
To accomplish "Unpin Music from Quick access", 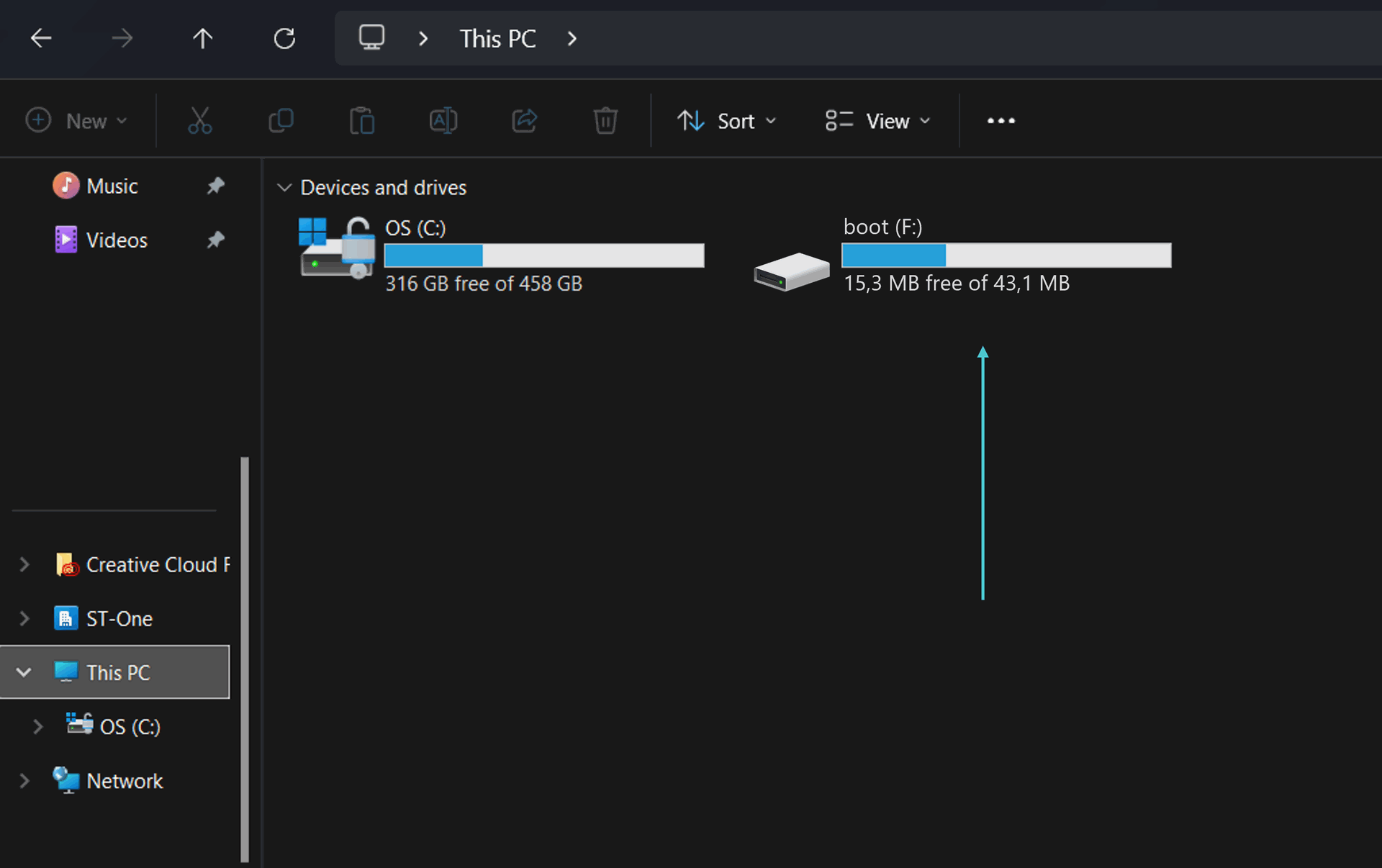I will (215, 186).
